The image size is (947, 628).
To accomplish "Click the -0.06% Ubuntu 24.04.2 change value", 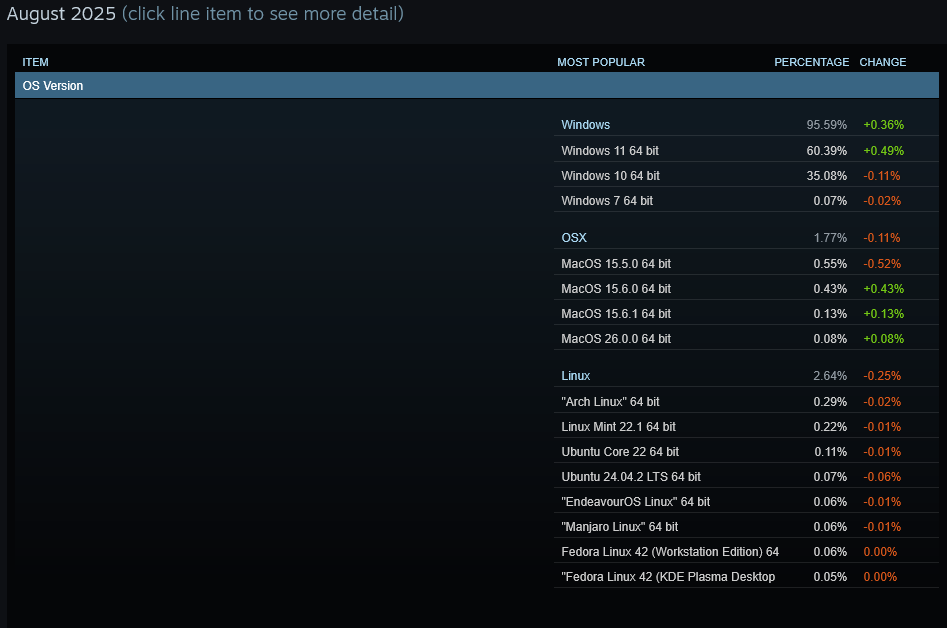I will [x=882, y=476].
